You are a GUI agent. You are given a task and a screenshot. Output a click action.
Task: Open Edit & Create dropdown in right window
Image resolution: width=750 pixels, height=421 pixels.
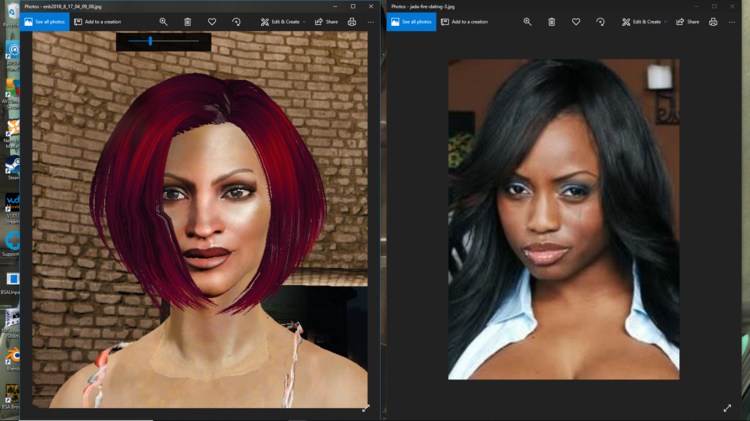point(645,22)
